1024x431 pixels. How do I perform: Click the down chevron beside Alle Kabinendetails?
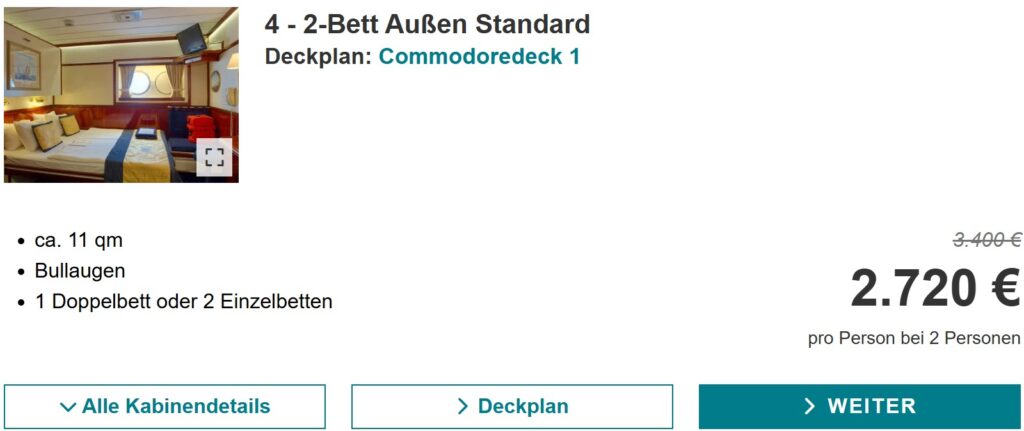(x=68, y=407)
